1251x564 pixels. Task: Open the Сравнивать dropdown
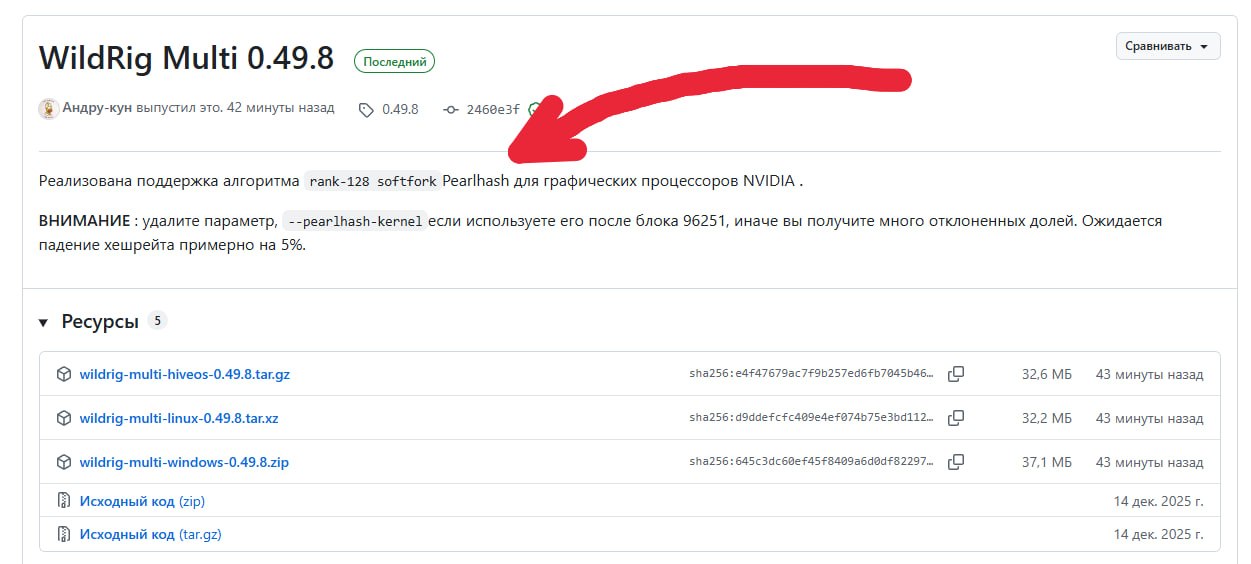(x=1167, y=46)
